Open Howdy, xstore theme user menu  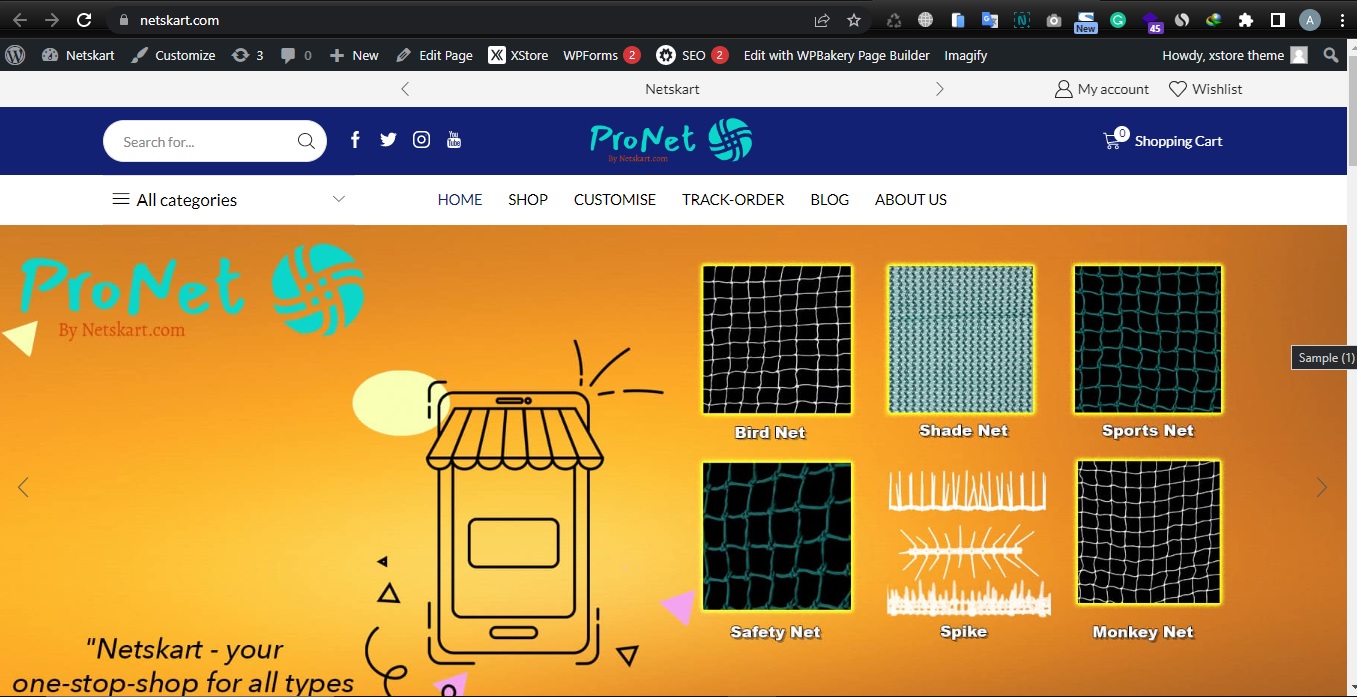[1235, 55]
